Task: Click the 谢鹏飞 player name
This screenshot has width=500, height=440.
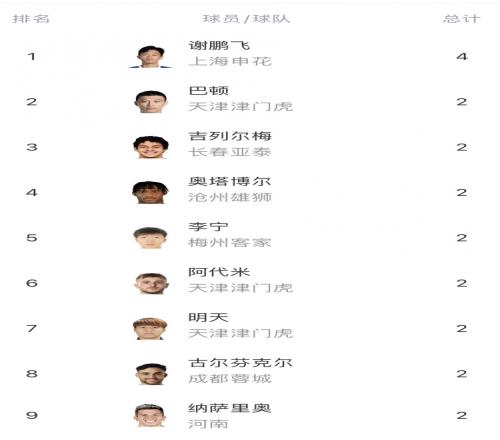Action: pos(219,45)
